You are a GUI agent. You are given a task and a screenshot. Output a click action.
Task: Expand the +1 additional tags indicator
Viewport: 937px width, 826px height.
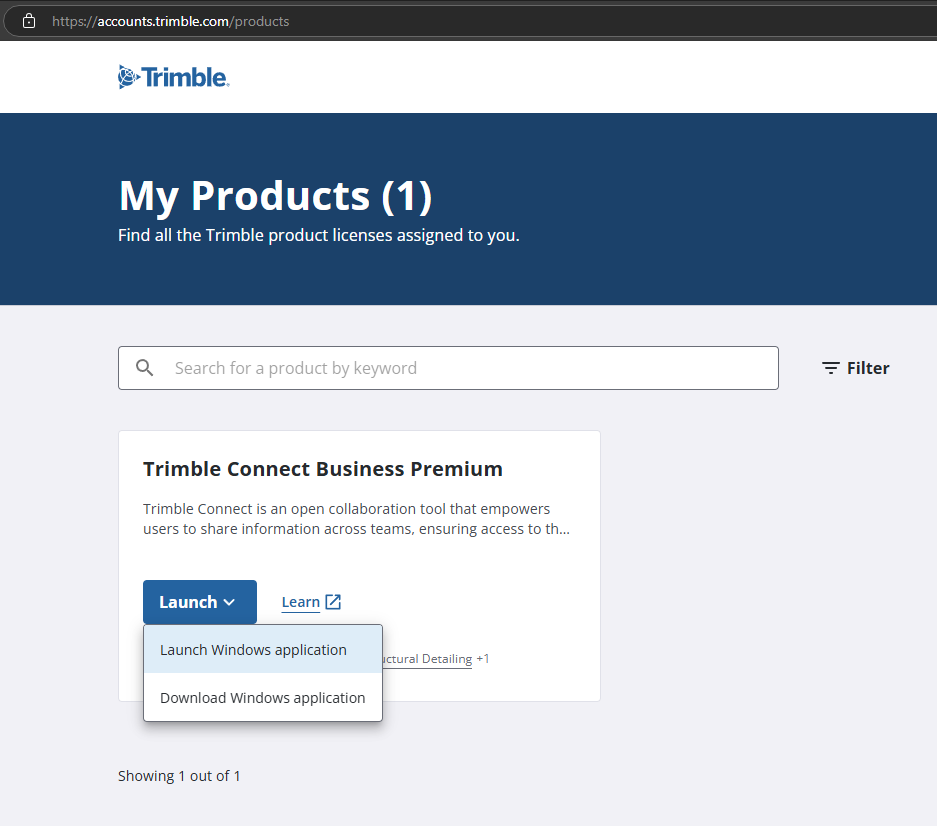coord(483,659)
